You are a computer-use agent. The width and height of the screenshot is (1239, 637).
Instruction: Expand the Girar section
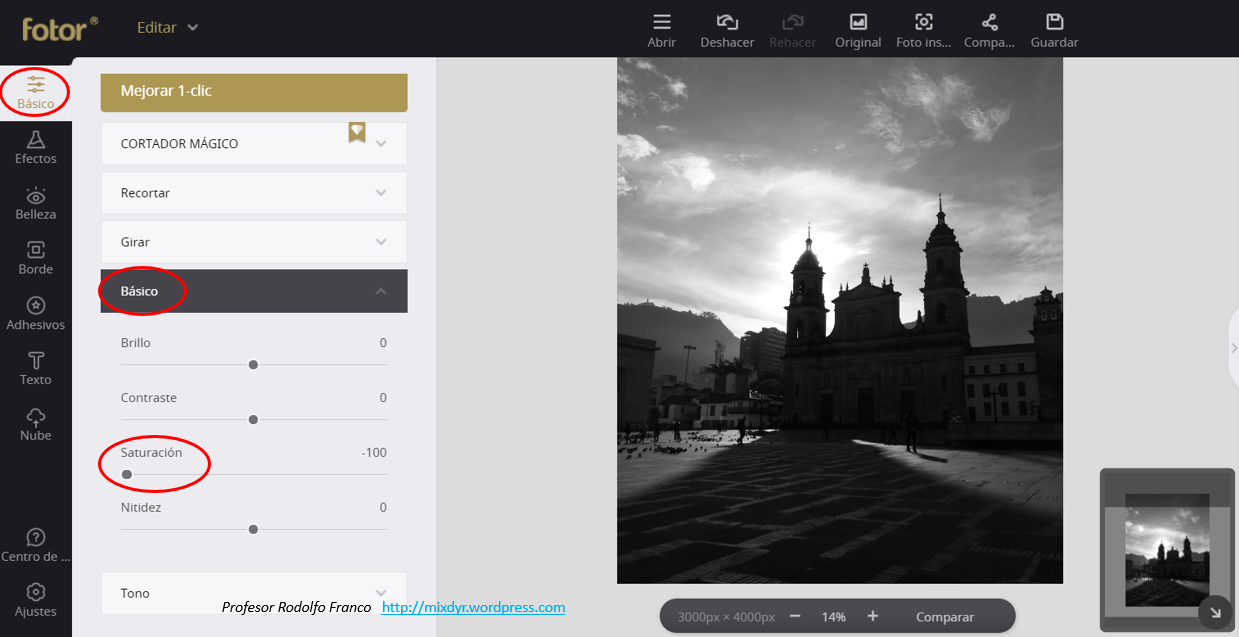(x=254, y=242)
